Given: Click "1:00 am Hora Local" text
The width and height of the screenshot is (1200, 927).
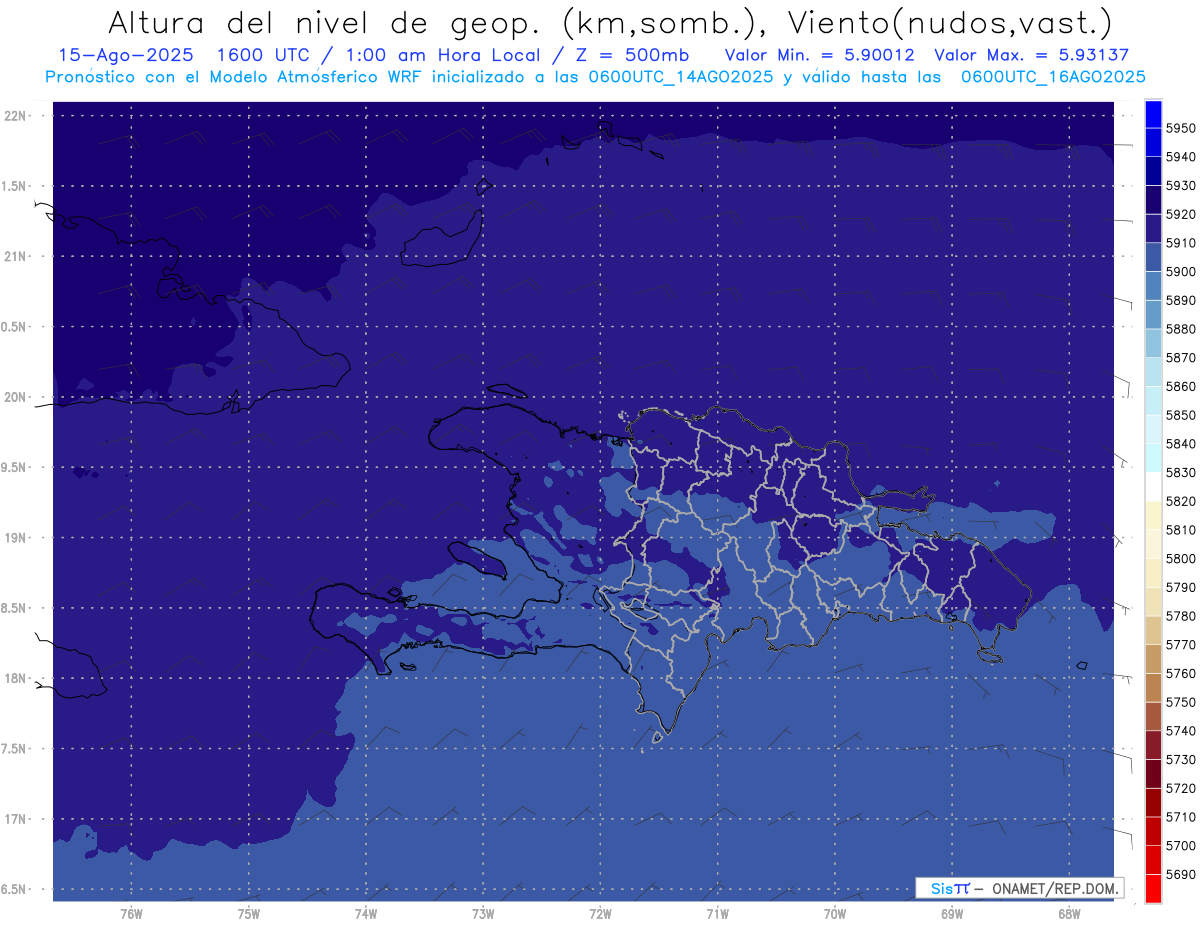Looking at the screenshot, I should (x=444, y=55).
